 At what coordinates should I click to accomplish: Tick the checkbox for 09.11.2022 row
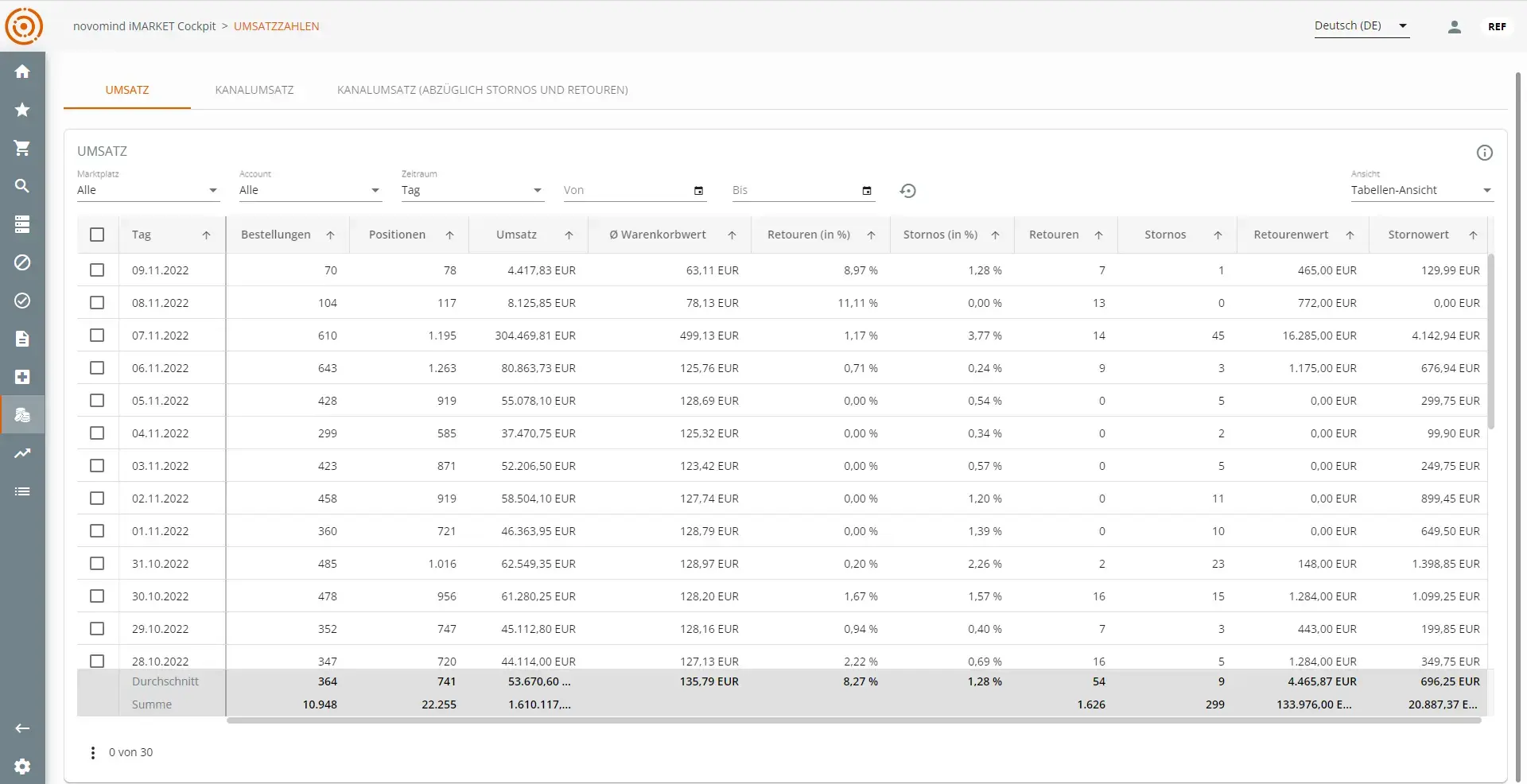pyautogui.click(x=97, y=270)
